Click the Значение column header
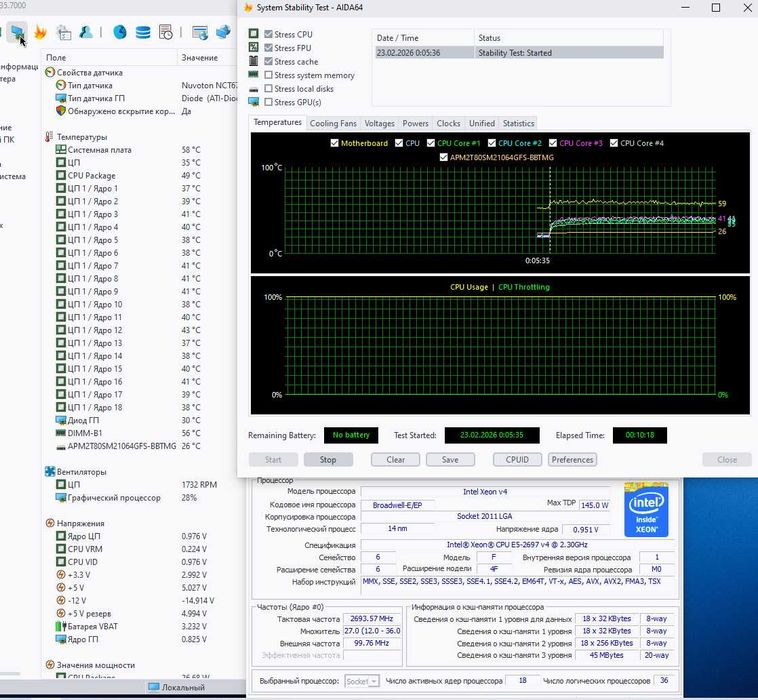 click(x=208, y=58)
